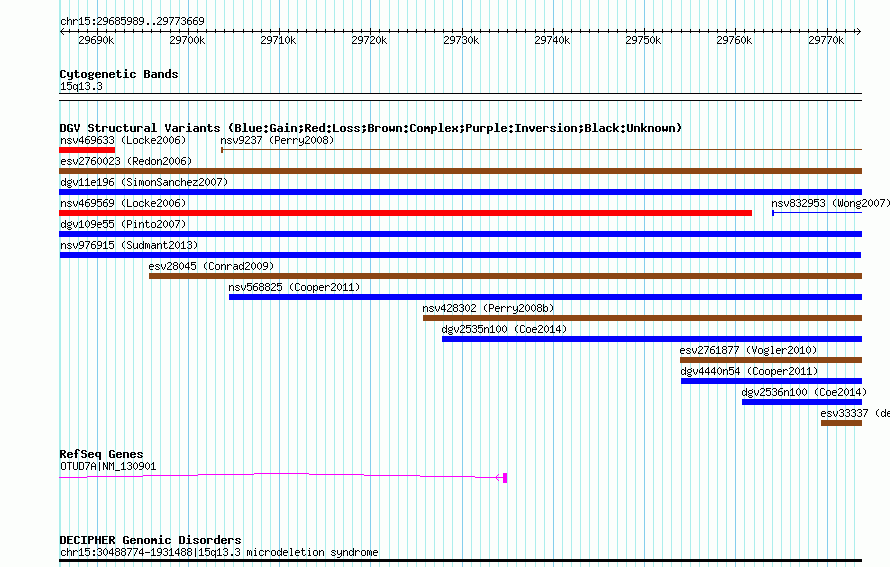Click the blue dgv11e196 gain bar
Screen dimensions: 890x567
[460, 192]
